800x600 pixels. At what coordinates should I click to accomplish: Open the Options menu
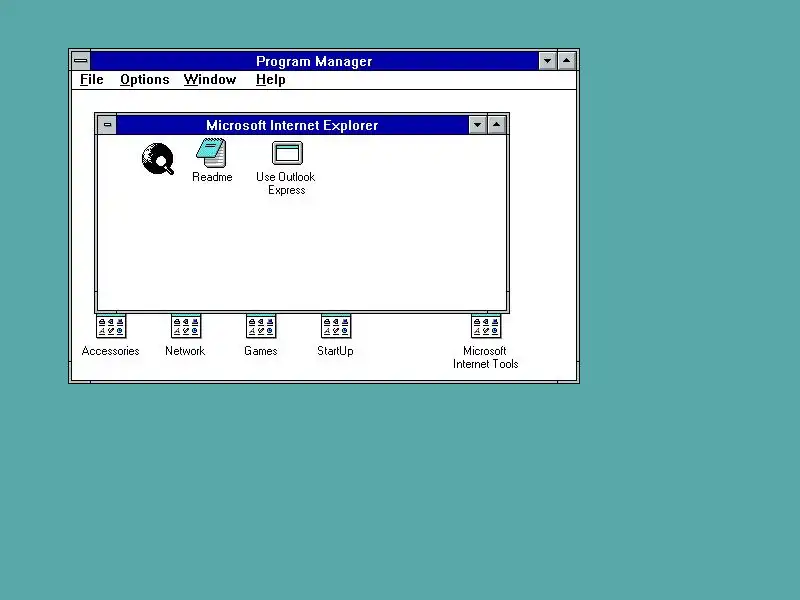coord(144,80)
